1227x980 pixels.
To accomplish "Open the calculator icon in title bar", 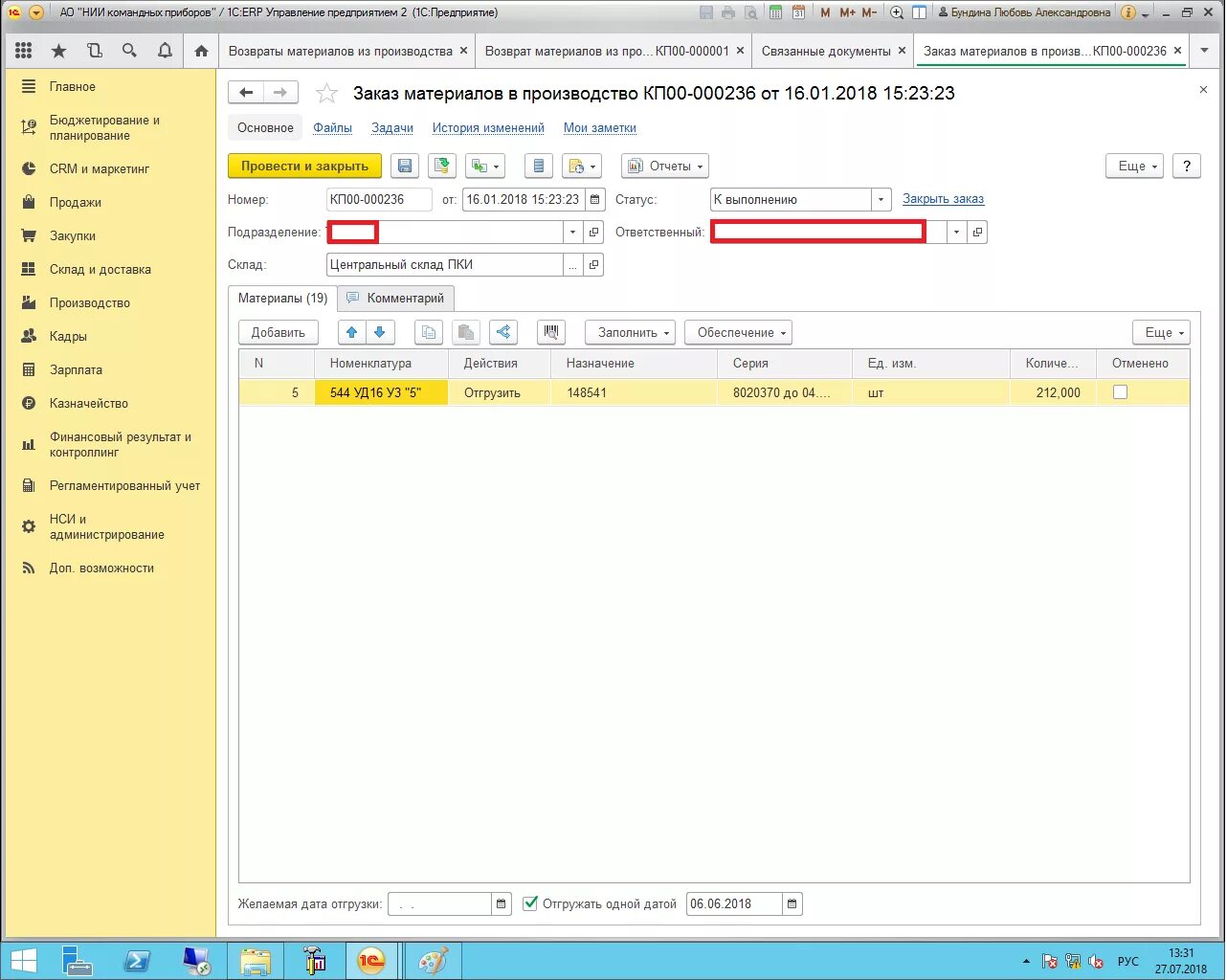I will (x=775, y=12).
